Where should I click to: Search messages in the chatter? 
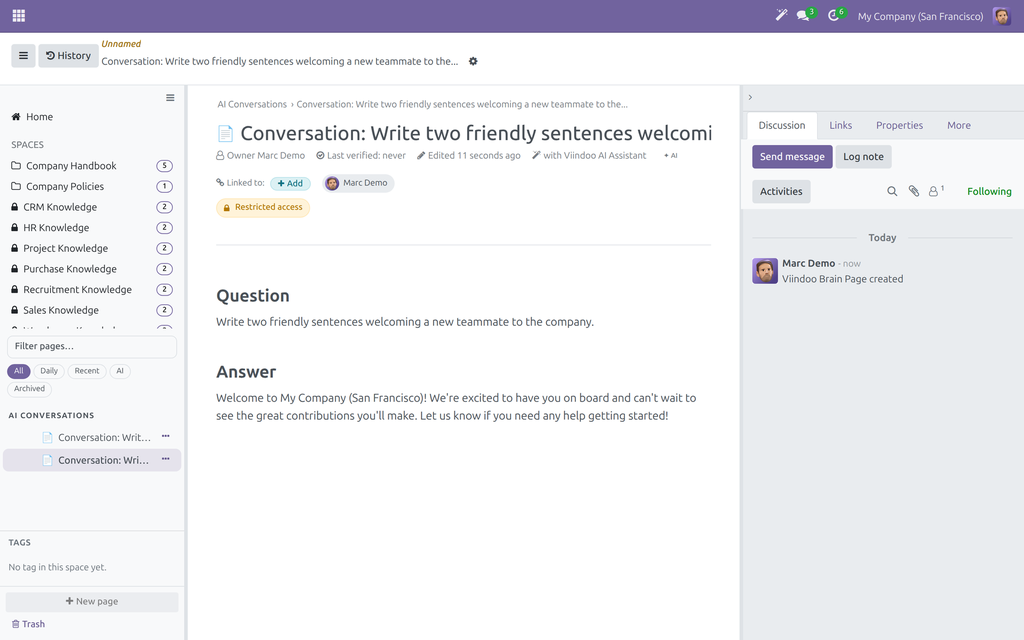891,191
